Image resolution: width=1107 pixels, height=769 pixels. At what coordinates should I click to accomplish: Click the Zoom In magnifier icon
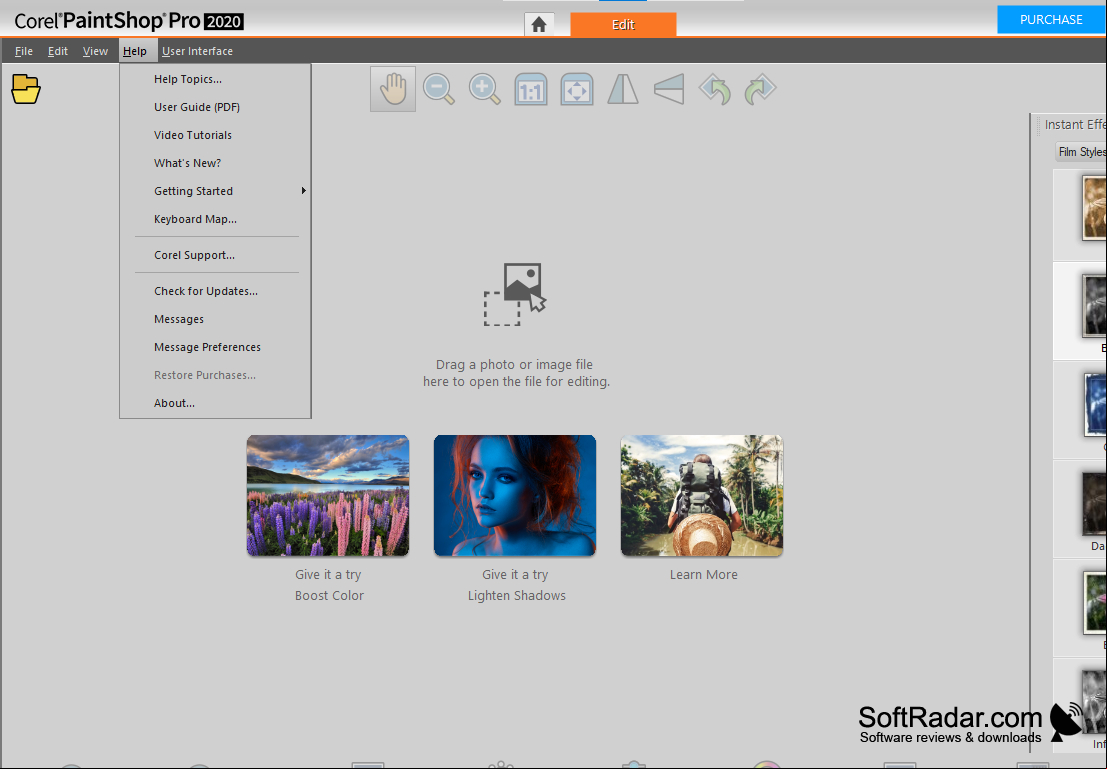pyautogui.click(x=484, y=90)
